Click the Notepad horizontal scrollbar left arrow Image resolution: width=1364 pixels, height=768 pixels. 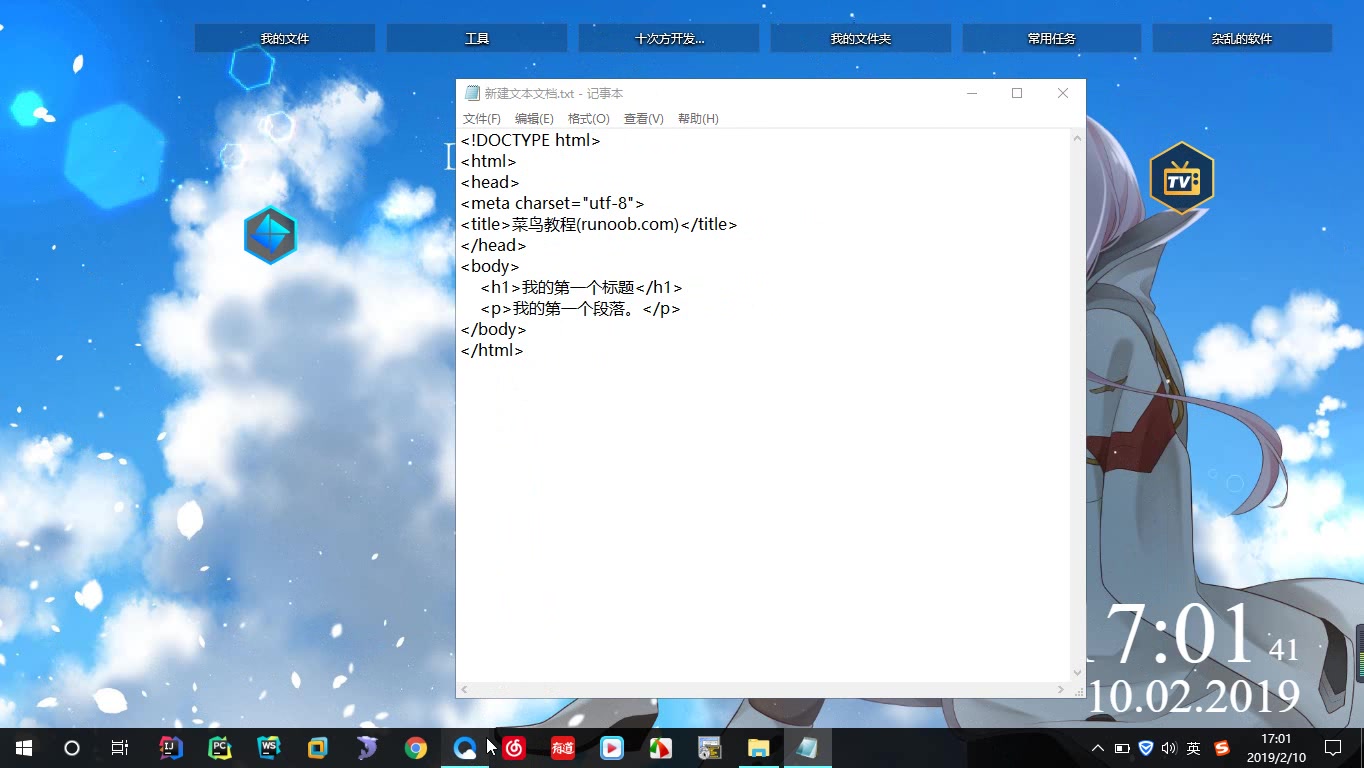[465, 690]
